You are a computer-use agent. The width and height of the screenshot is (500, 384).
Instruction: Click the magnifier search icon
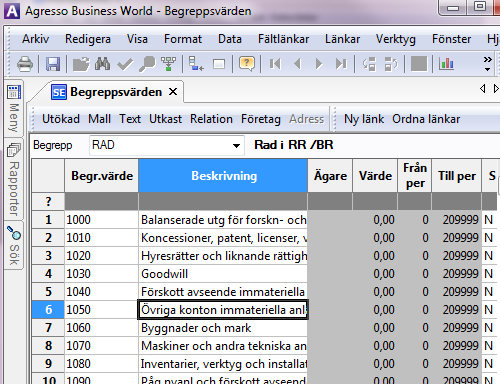point(147,63)
